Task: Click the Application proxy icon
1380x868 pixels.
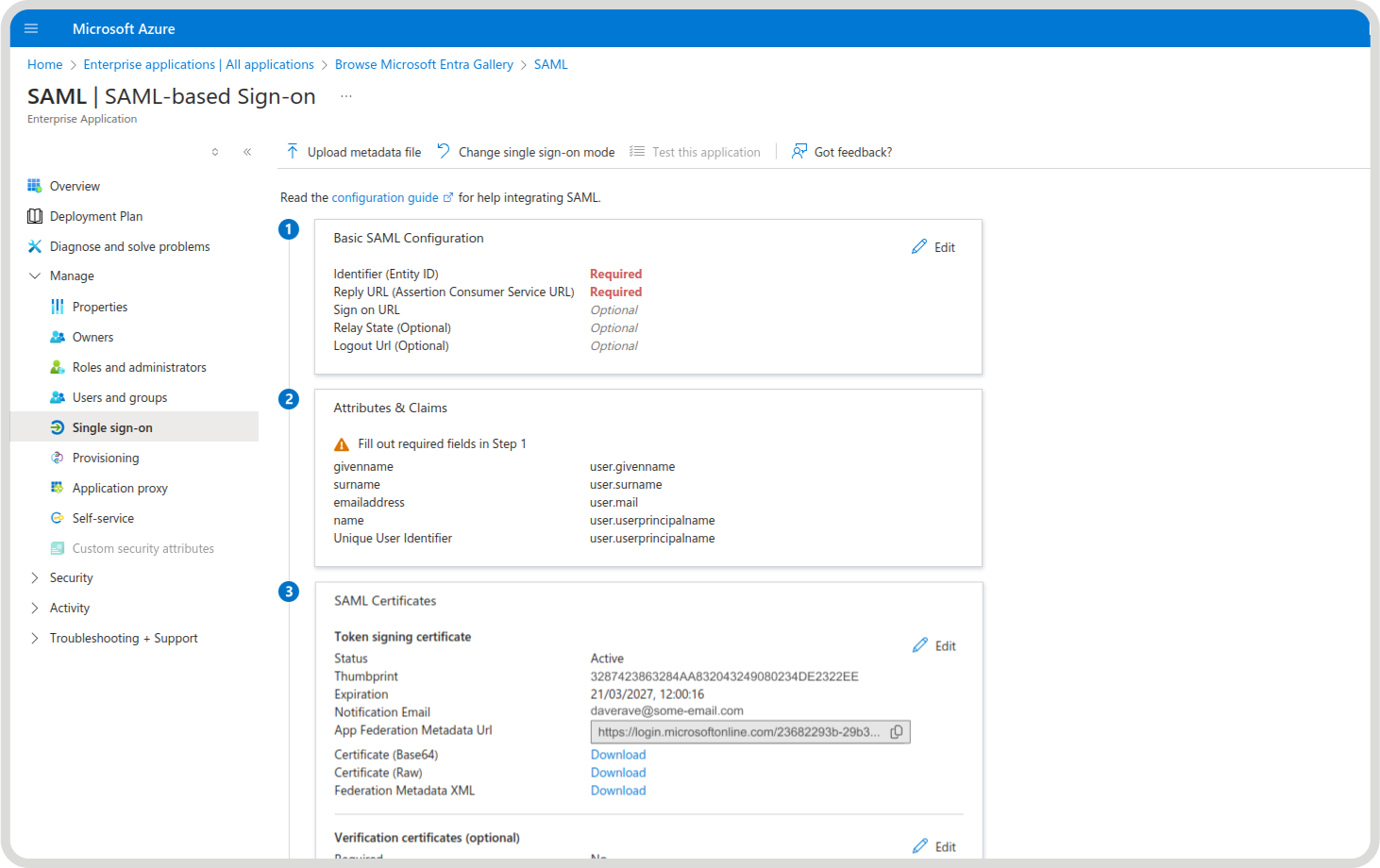Action: tap(58, 488)
